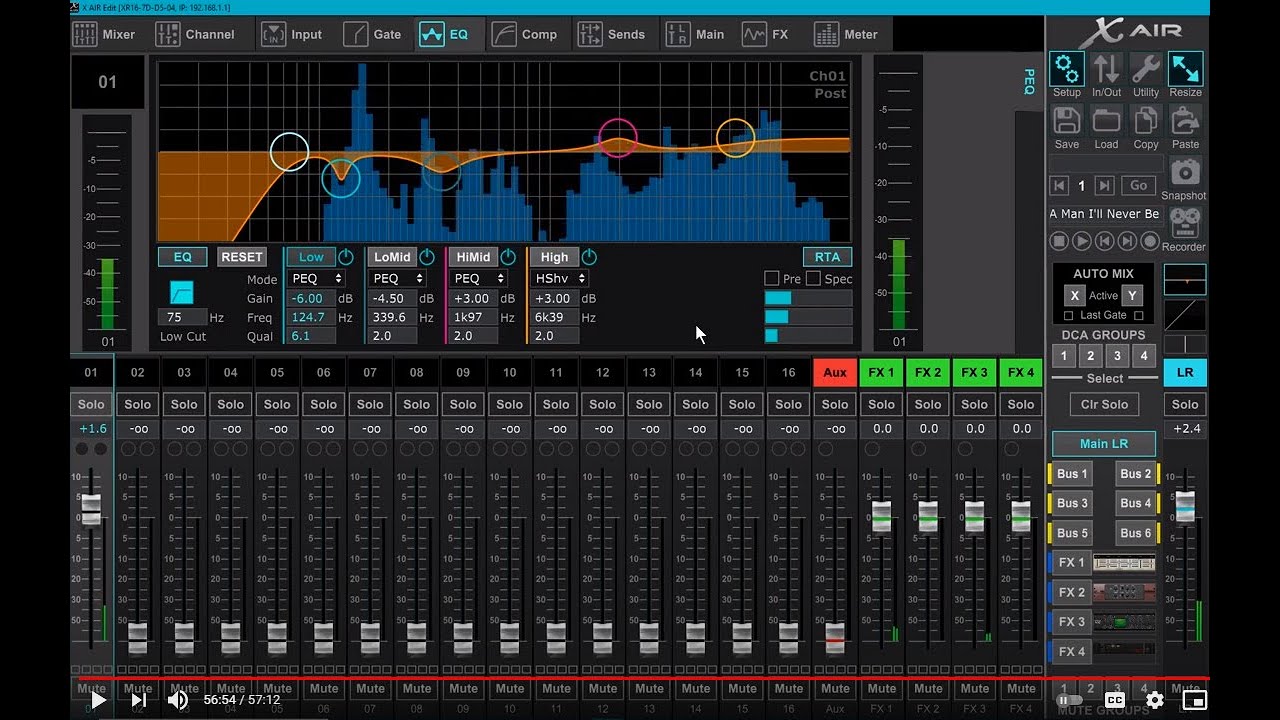Click the pink HiMid EQ node
Screen dimensions: 1280x720
point(617,137)
